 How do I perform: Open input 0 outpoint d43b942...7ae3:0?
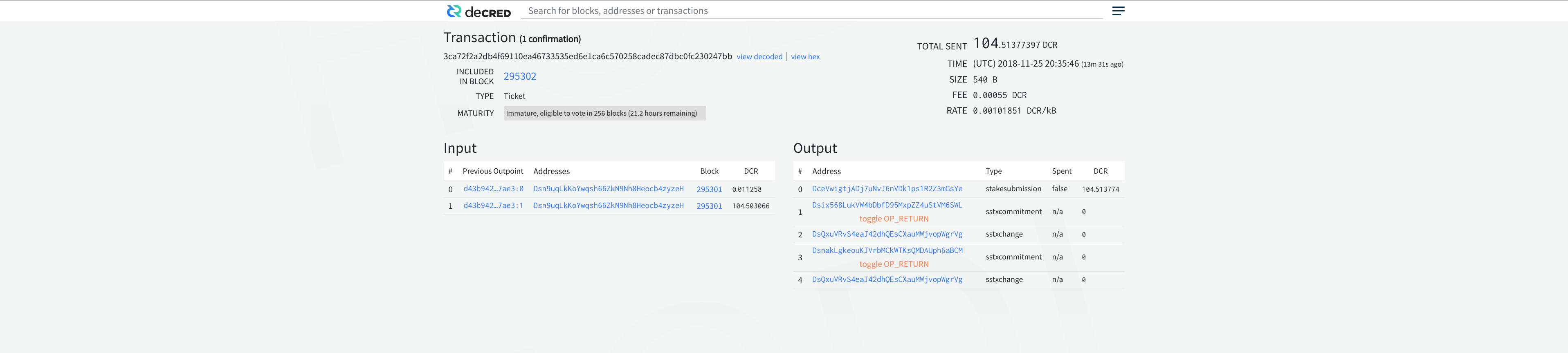(493, 189)
